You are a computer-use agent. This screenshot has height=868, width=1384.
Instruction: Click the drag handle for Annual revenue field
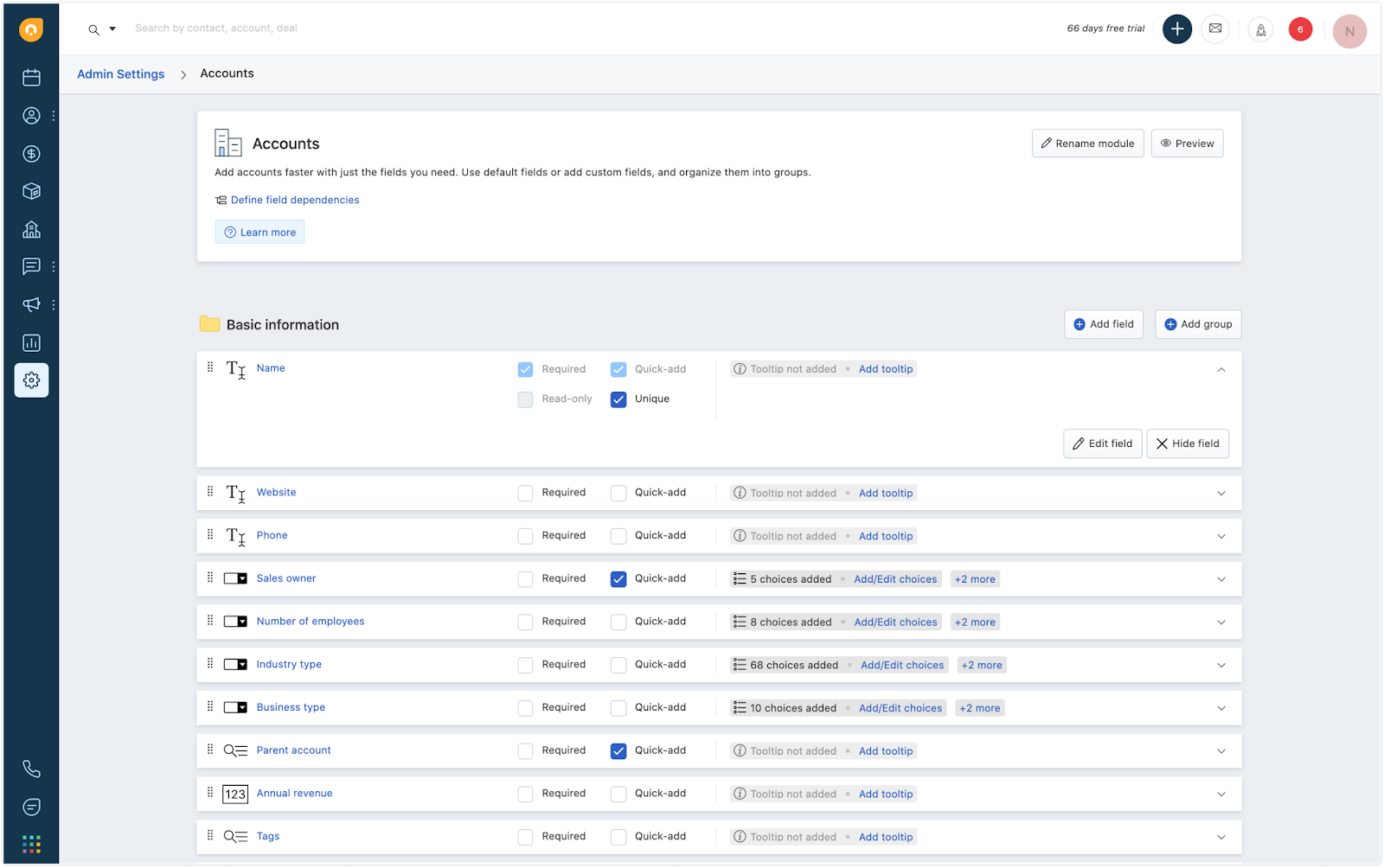(210, 792)
